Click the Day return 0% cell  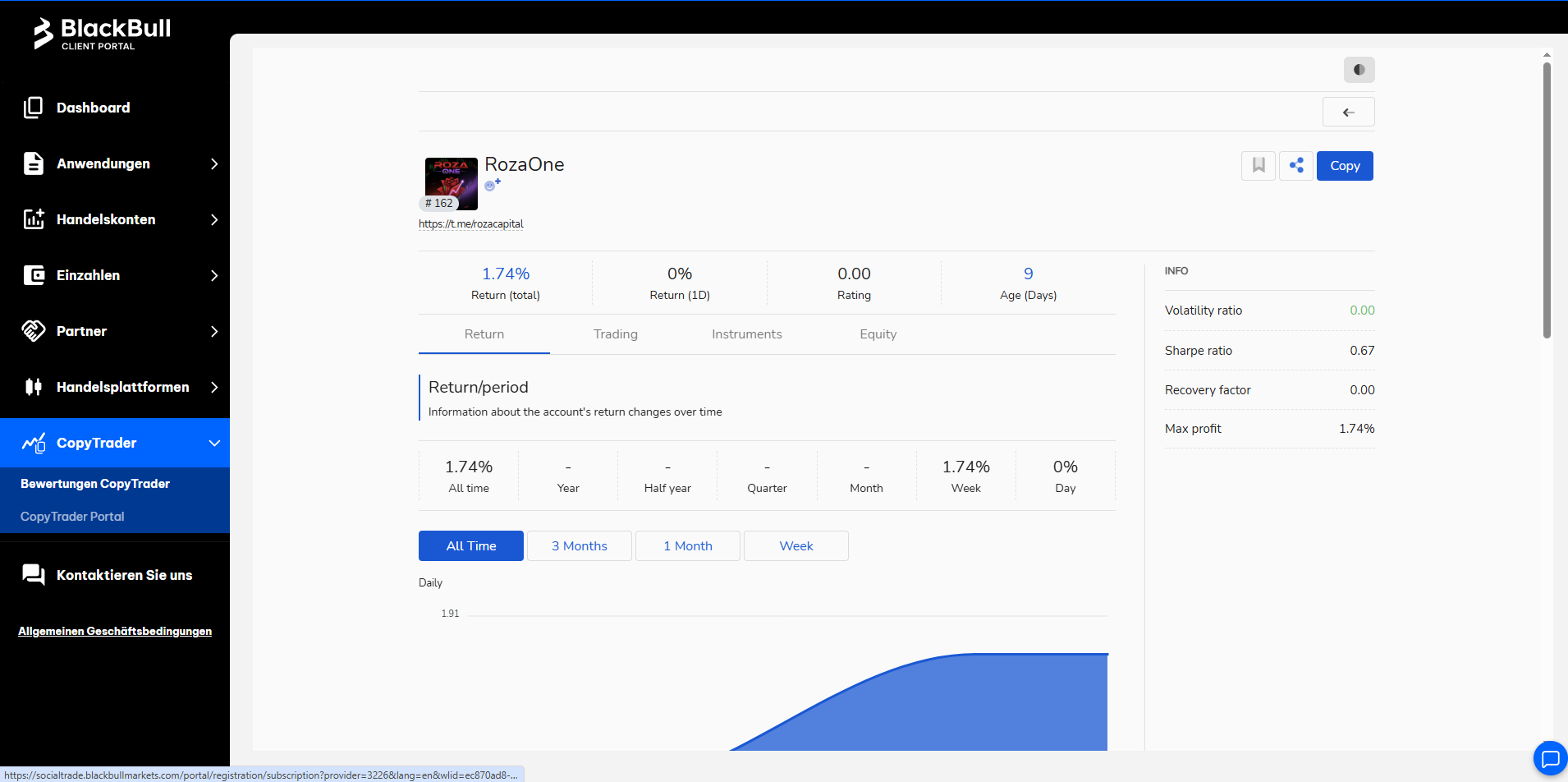(x=1066, y=476)
